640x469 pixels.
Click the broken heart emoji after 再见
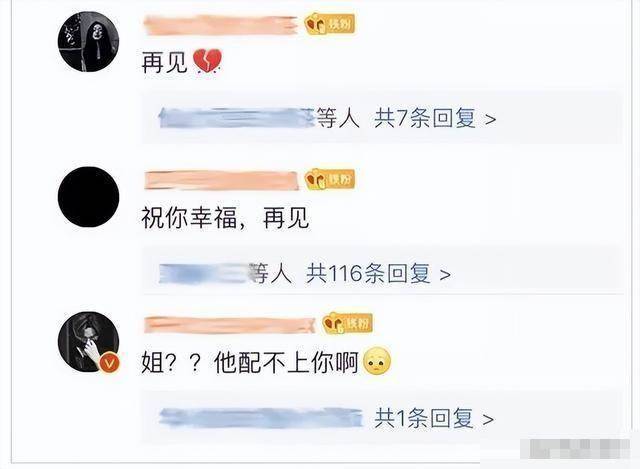coord(207,61)
